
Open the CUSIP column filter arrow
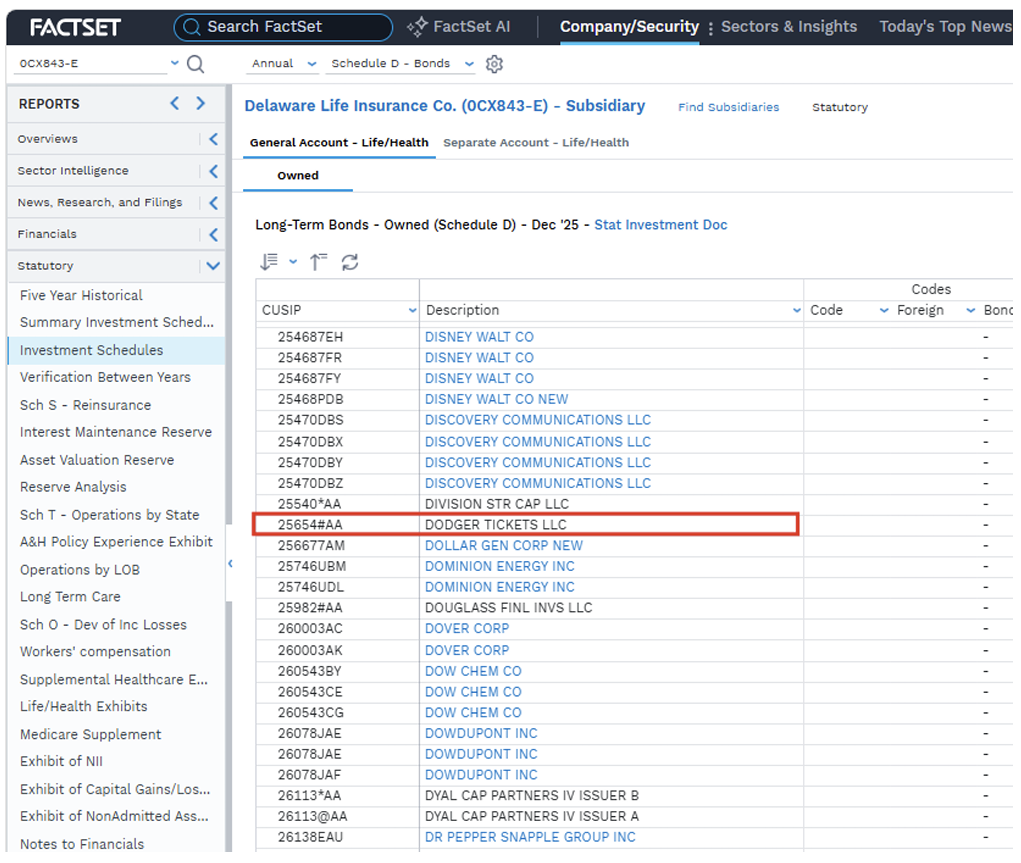(x=412, y=310)
